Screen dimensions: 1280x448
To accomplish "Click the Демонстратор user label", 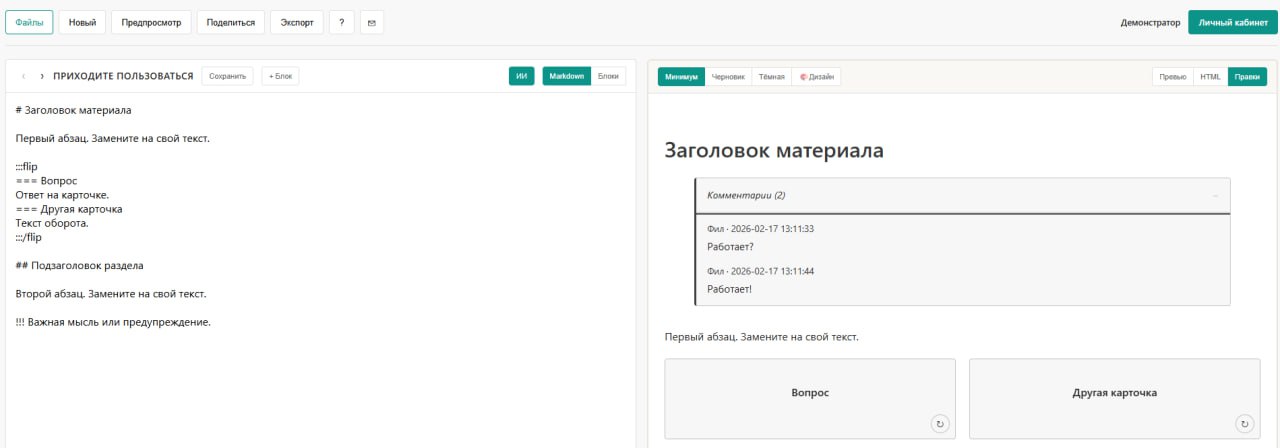I will pyautogui.click(x=1150, y=22).
